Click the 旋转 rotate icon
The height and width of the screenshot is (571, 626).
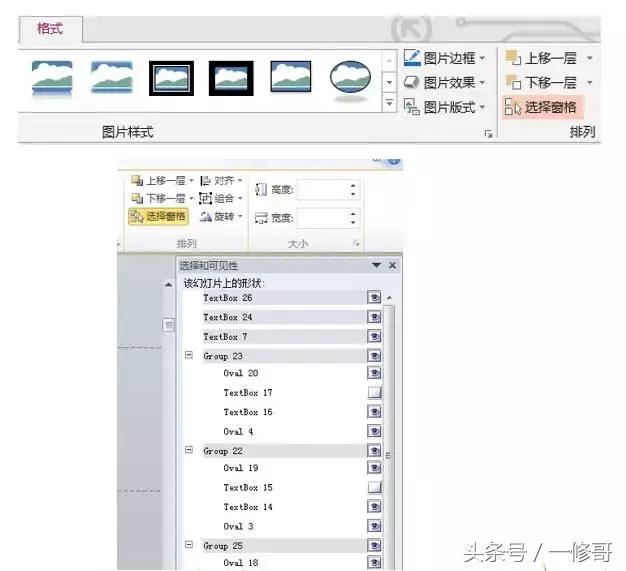[206, 216]
